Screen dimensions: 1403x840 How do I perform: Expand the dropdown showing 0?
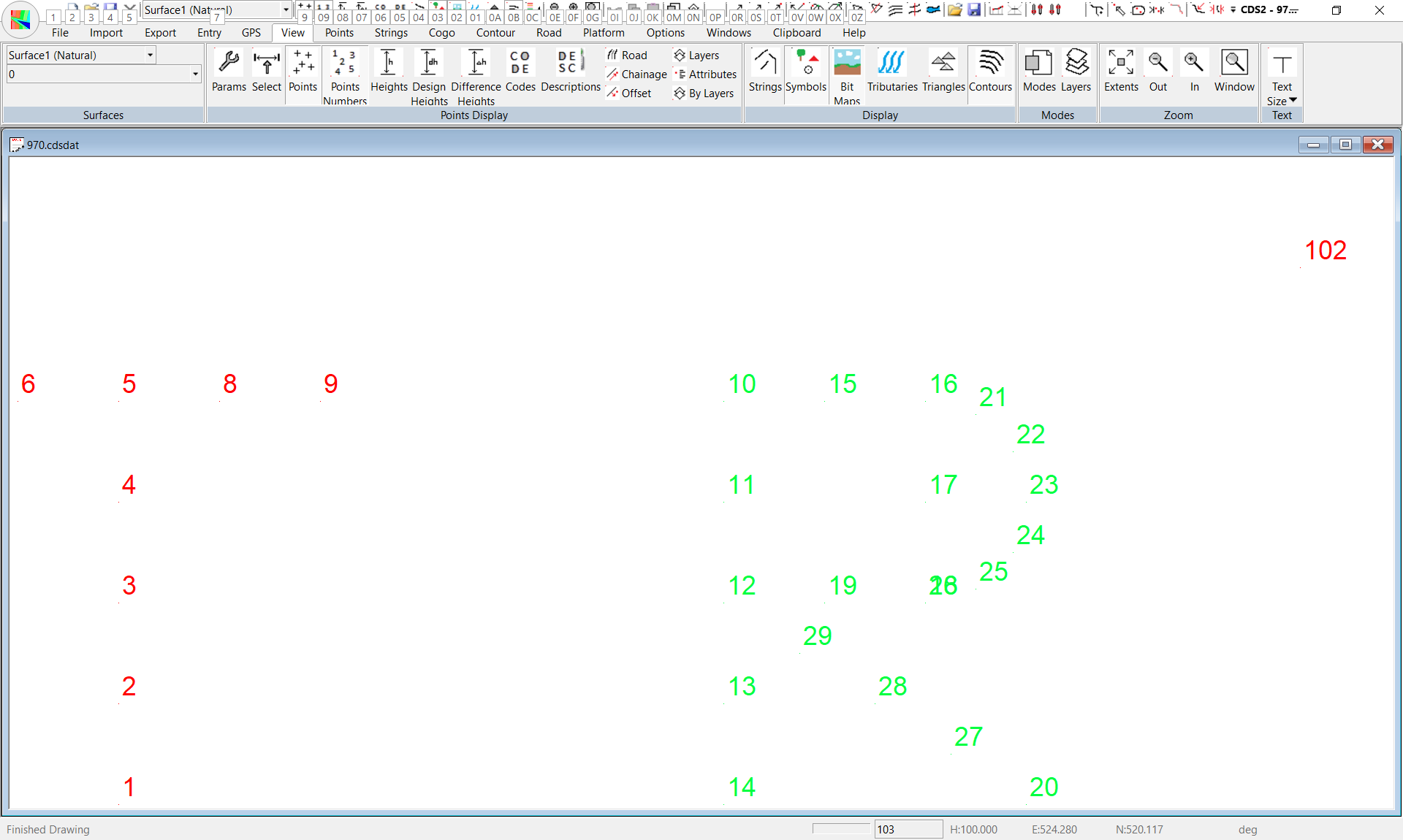tap(195, 75)
